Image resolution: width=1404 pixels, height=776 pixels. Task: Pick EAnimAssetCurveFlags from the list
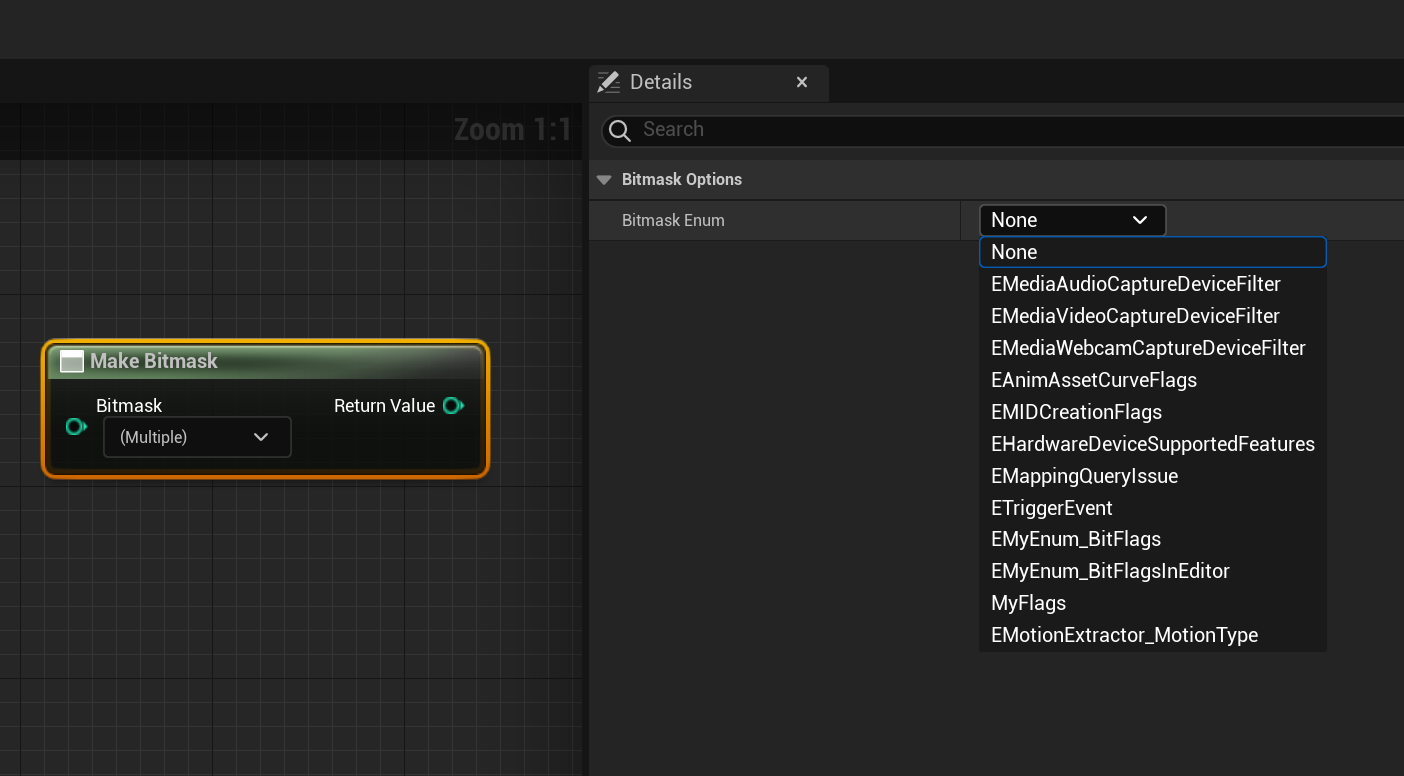tap(1093, 380)
